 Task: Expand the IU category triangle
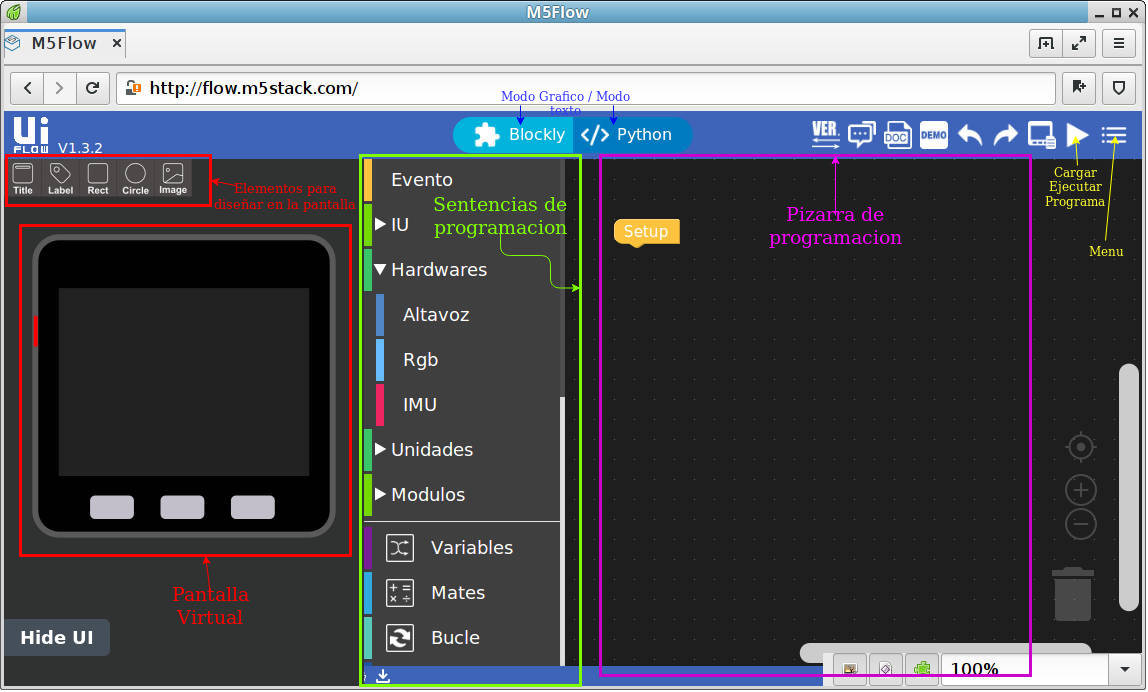coord(380,224)
